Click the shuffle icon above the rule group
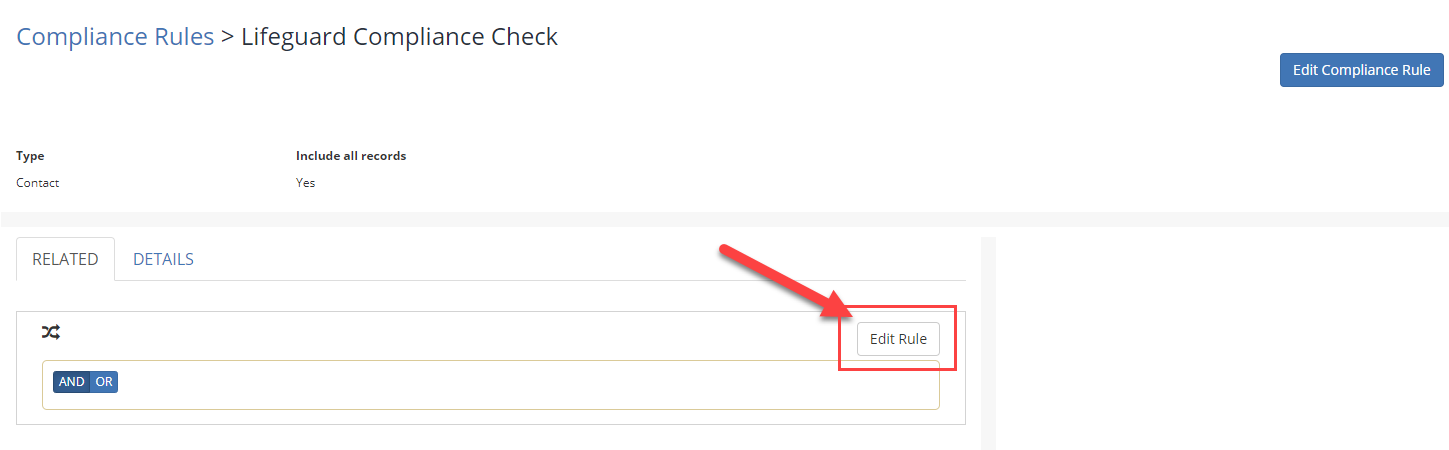This screenshot has height=450, width=1449. click(51, 332)
